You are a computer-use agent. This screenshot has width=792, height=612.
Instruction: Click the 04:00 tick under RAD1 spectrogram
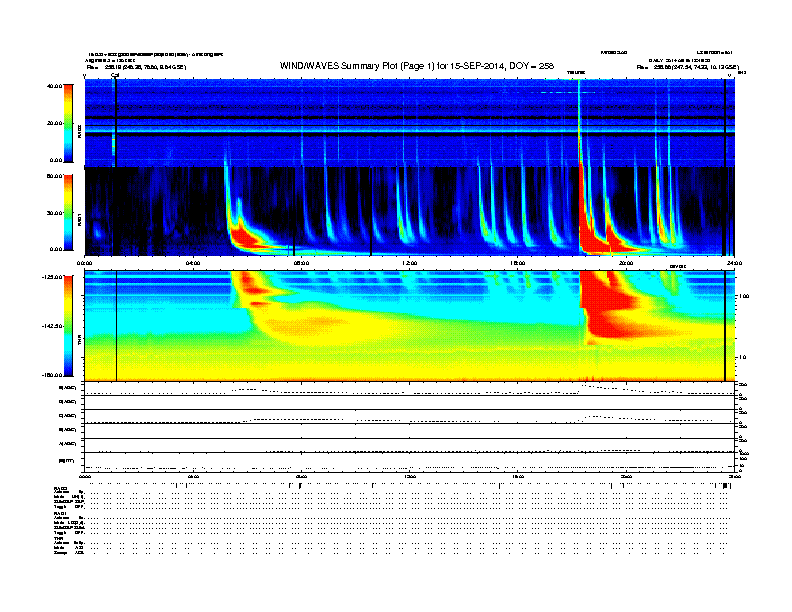coord(193,263)
